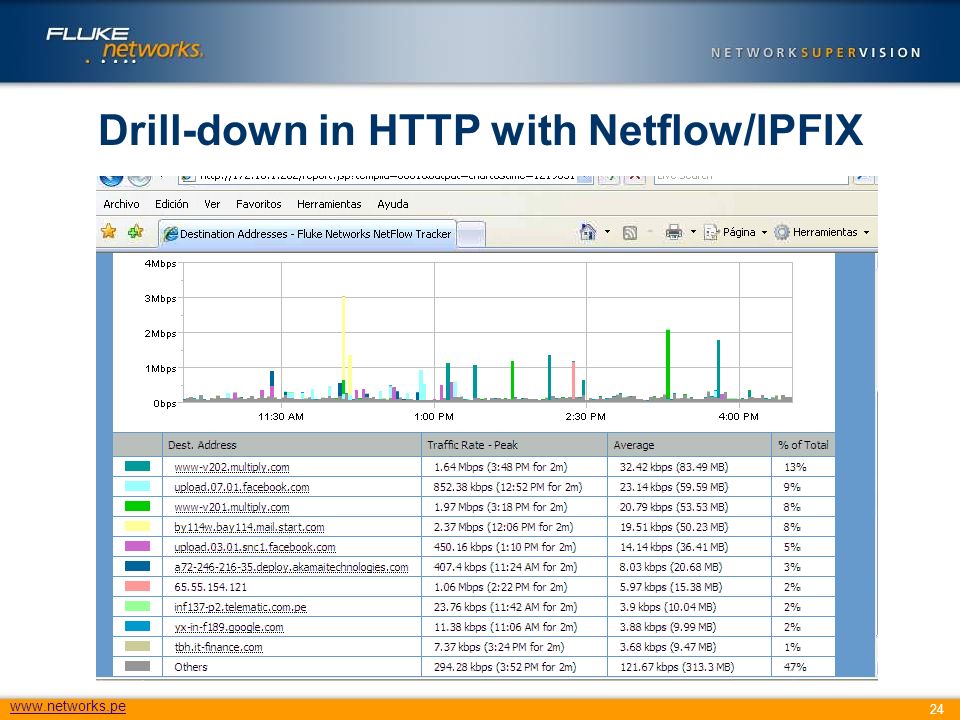This screenshot has width=960, height=720.
Task: Open the by114w.bay114.mail.start.com link
Action: [x=249, y=527]
